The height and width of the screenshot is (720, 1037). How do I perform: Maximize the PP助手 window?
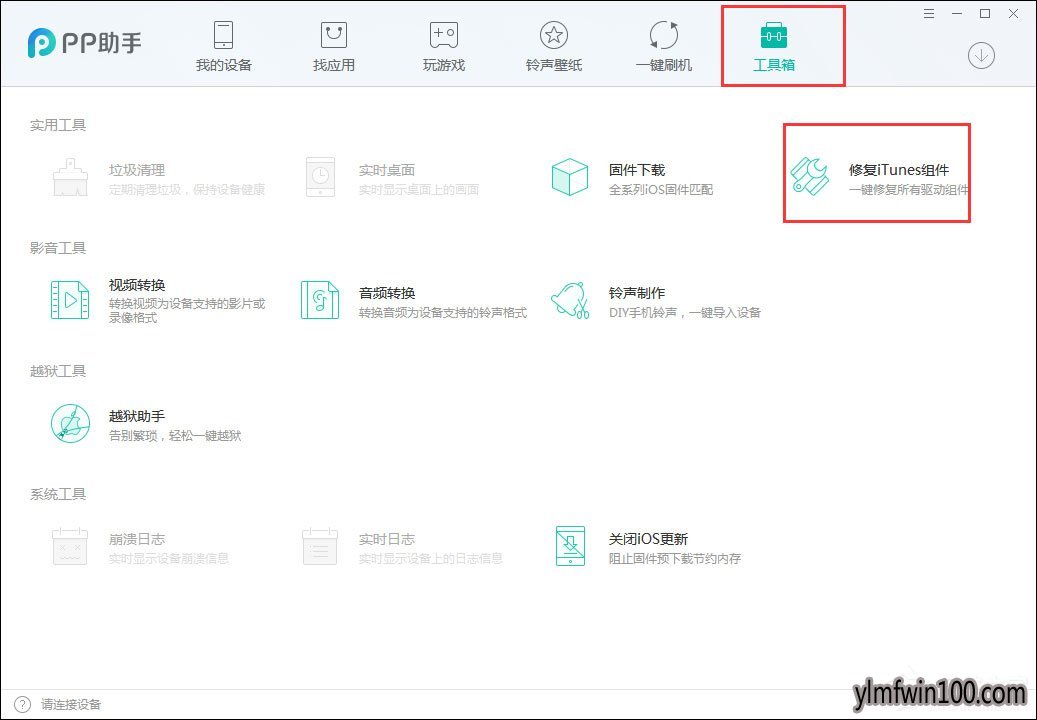[x=985, y=13]
